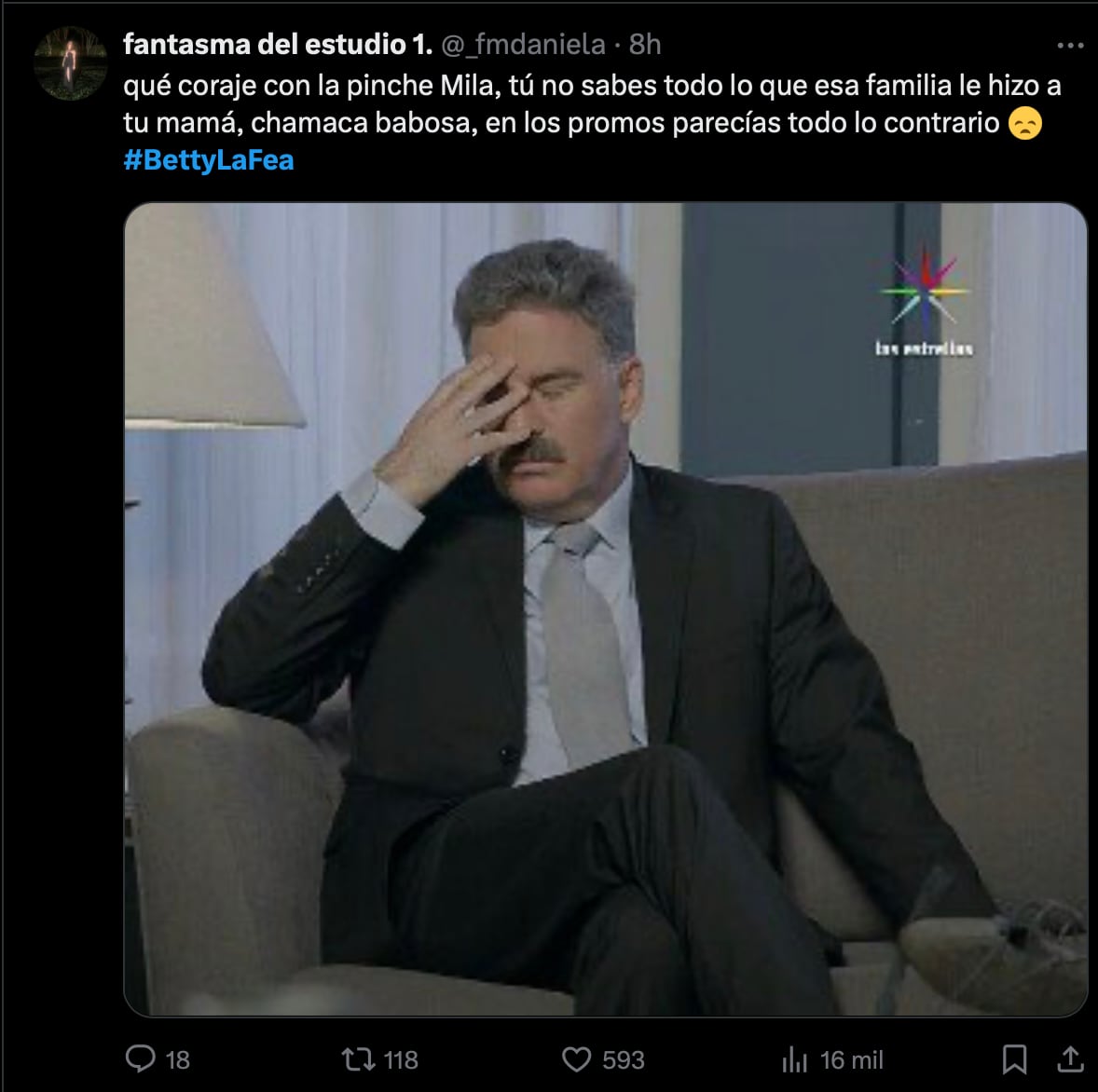Click the disappointed face emoji in tweet

(1024, 123)
